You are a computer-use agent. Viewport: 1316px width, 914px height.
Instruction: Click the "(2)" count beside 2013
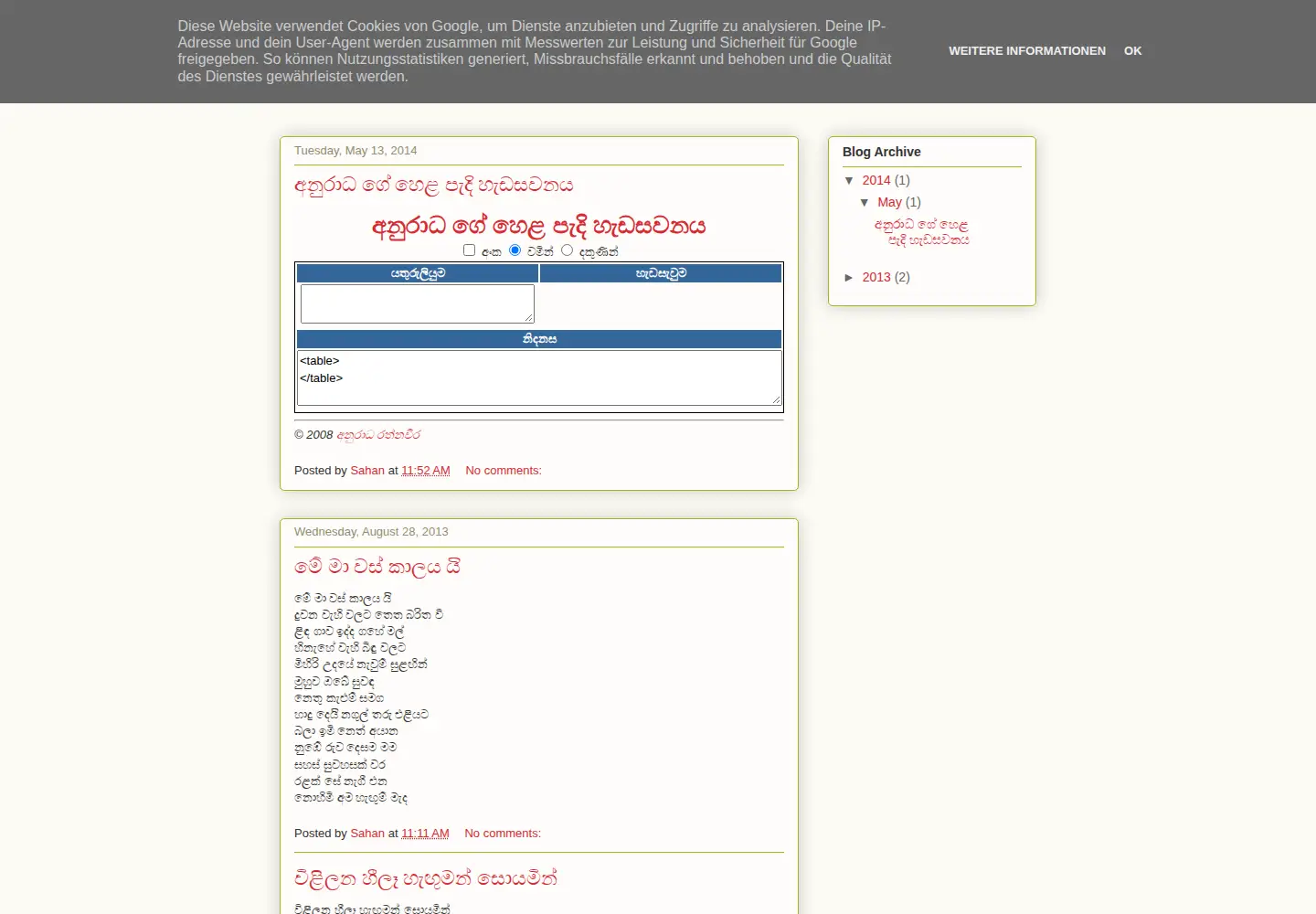pyautogui.click(x=902, y=278)
